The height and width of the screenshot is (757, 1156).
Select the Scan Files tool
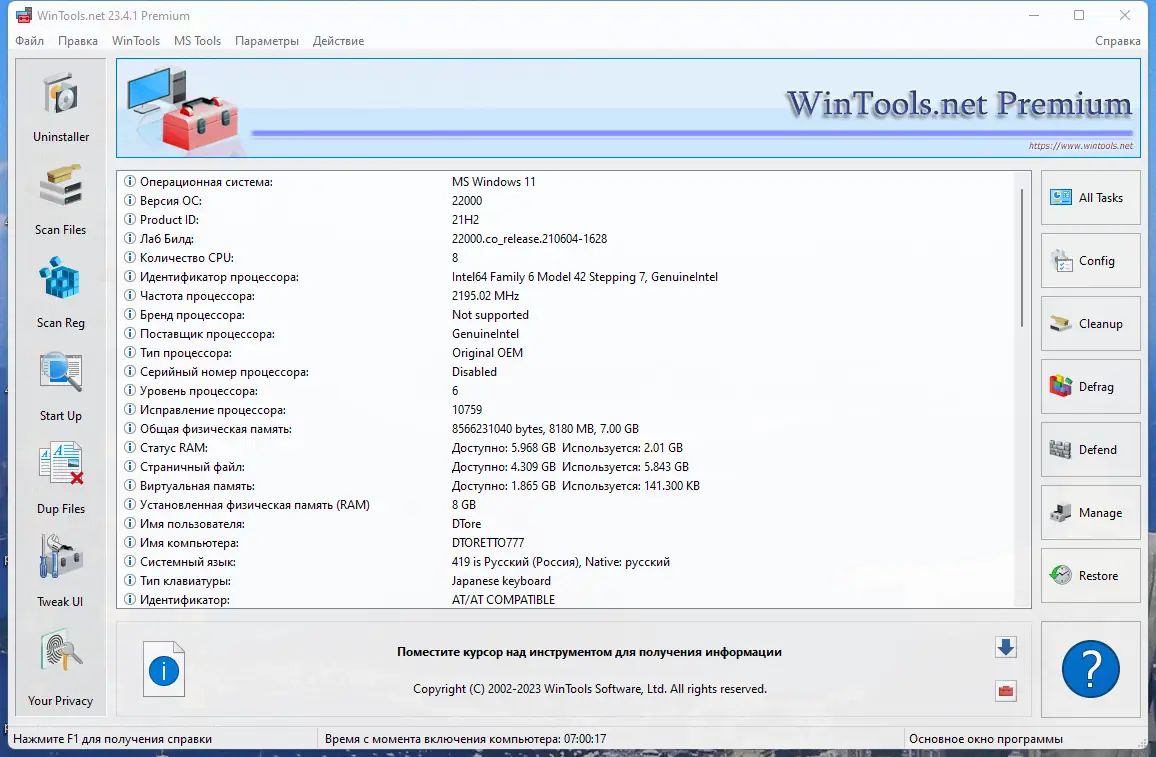[x=60, y=198]
